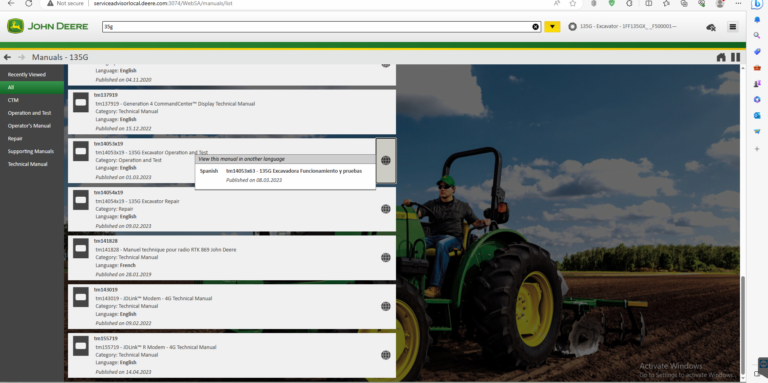This screenshot has height=383, width=768.
Task: Click language globe for tm143019
Action: (x=386, y=306)
